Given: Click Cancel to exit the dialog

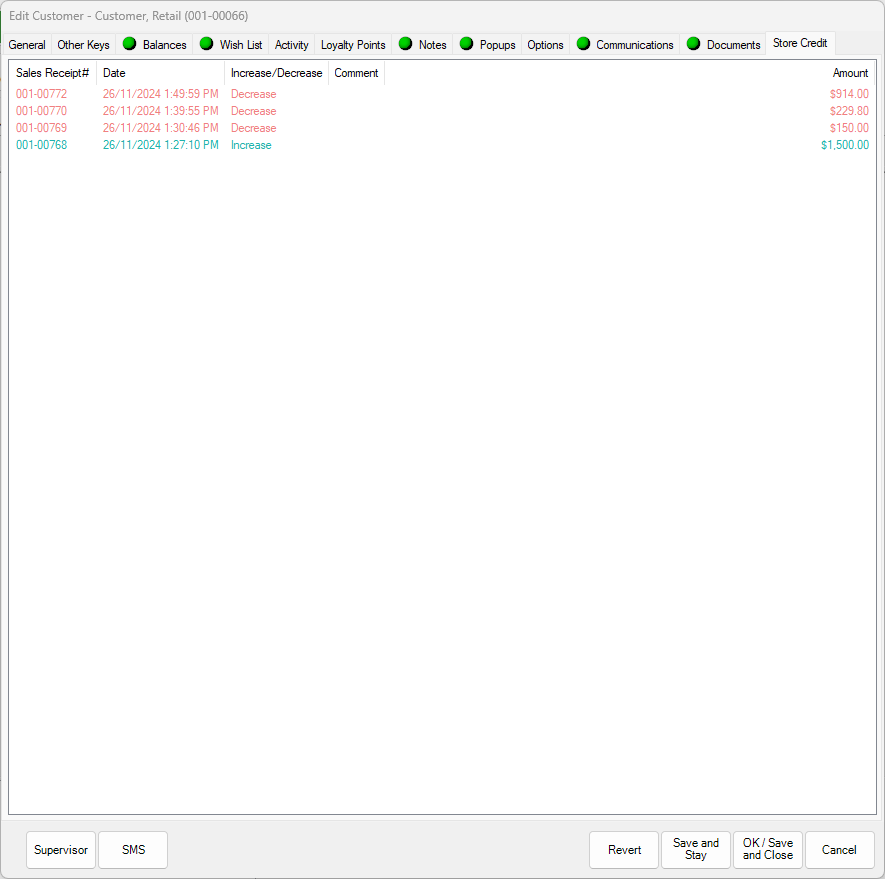Looking at the screenshot, I should tap(839, 849).
